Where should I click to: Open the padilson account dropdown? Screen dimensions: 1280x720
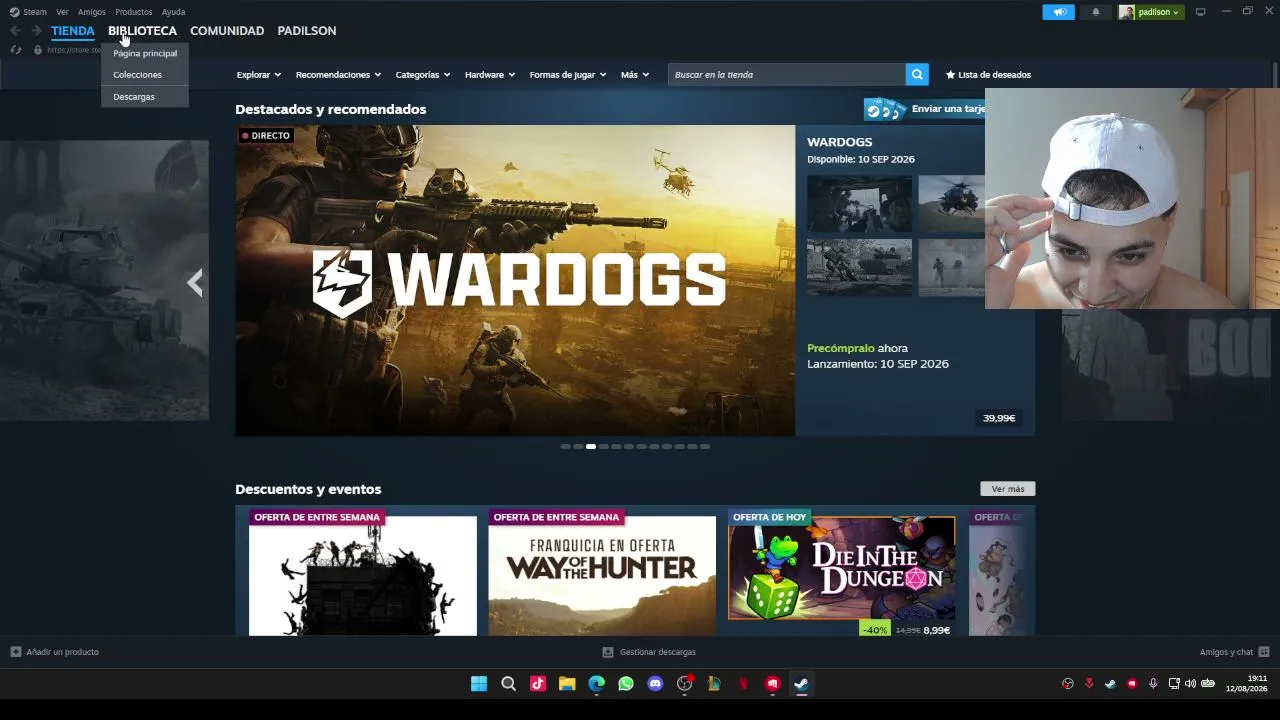tap(1151, 12)
